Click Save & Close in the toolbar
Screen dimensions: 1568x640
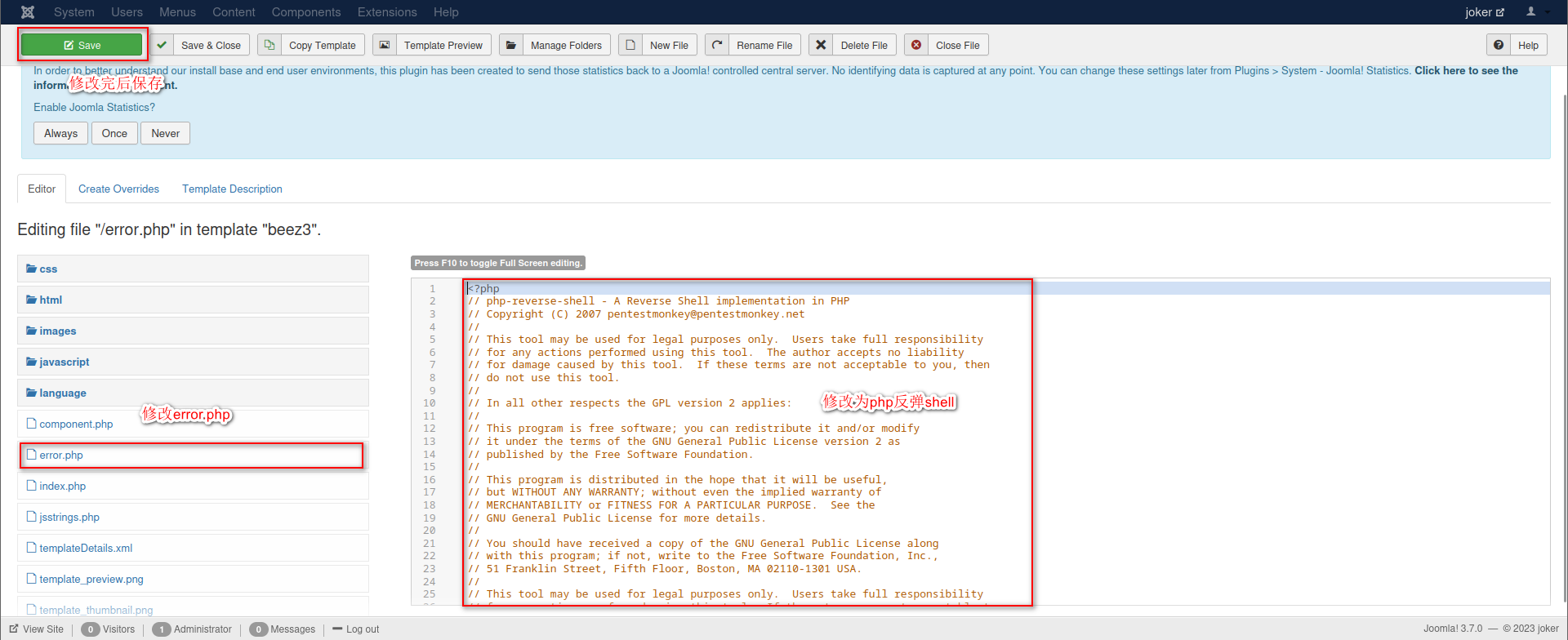pyautogui.click(x=202, y=45)
